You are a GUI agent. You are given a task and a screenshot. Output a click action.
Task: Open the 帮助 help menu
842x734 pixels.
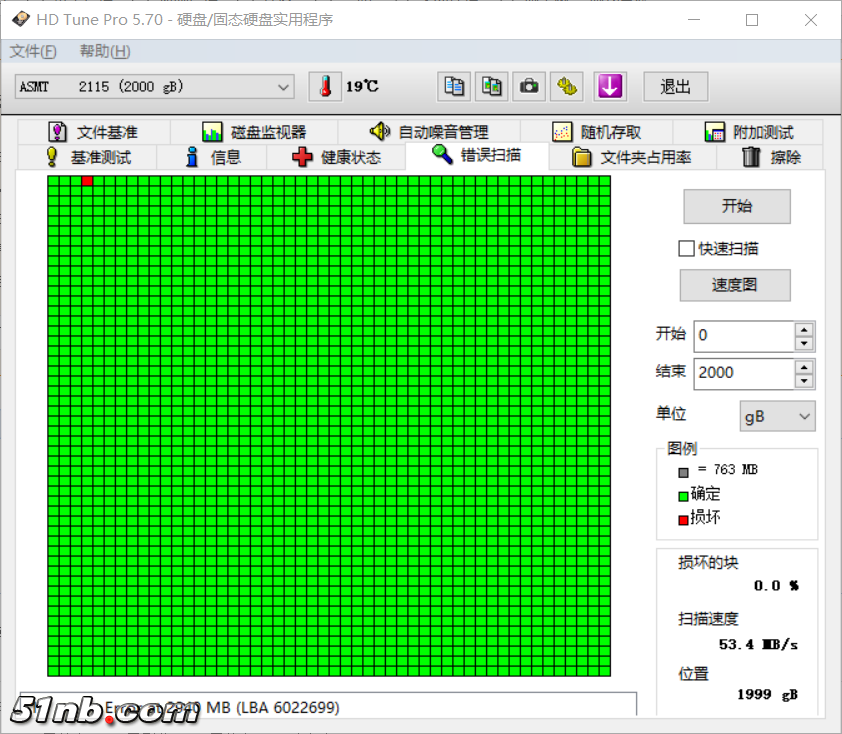click(x=105, y=51)
